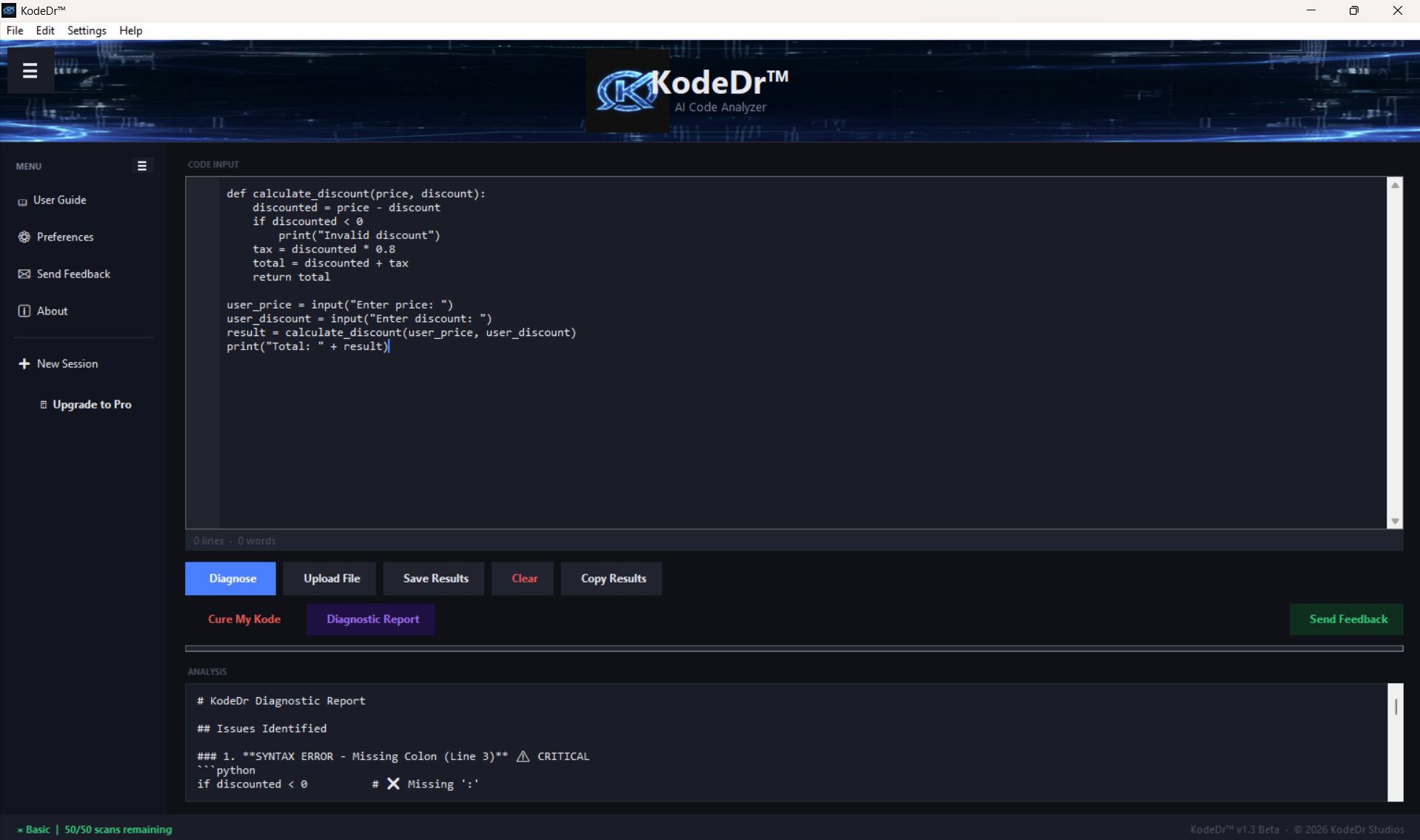This screenshot has height=840, width=1420.
Task: Click the 'print("Total: " + result)' line
Action: tap(307, 346)
